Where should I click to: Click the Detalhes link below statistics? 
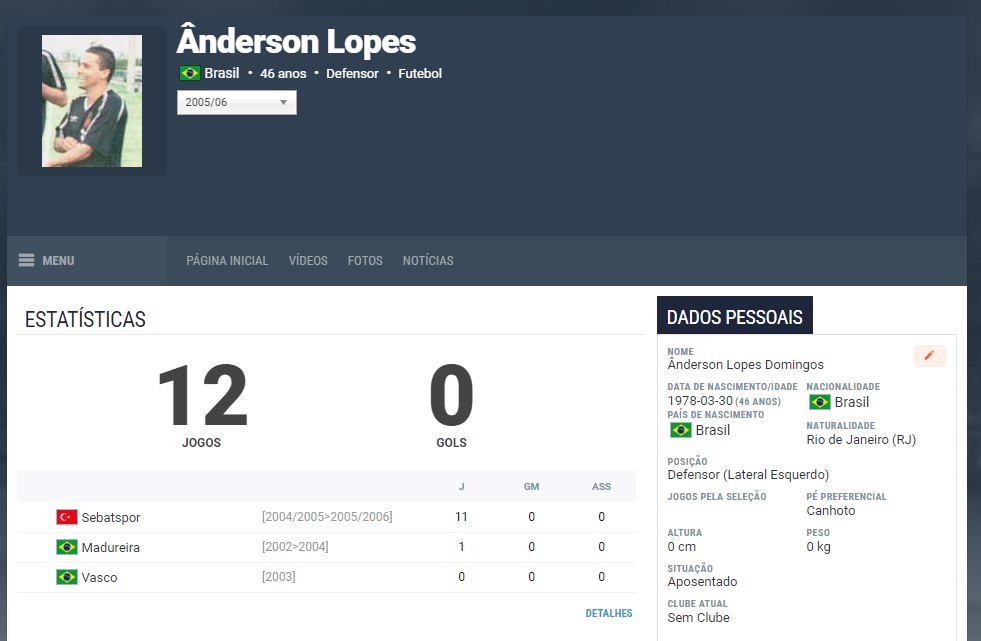609,613
